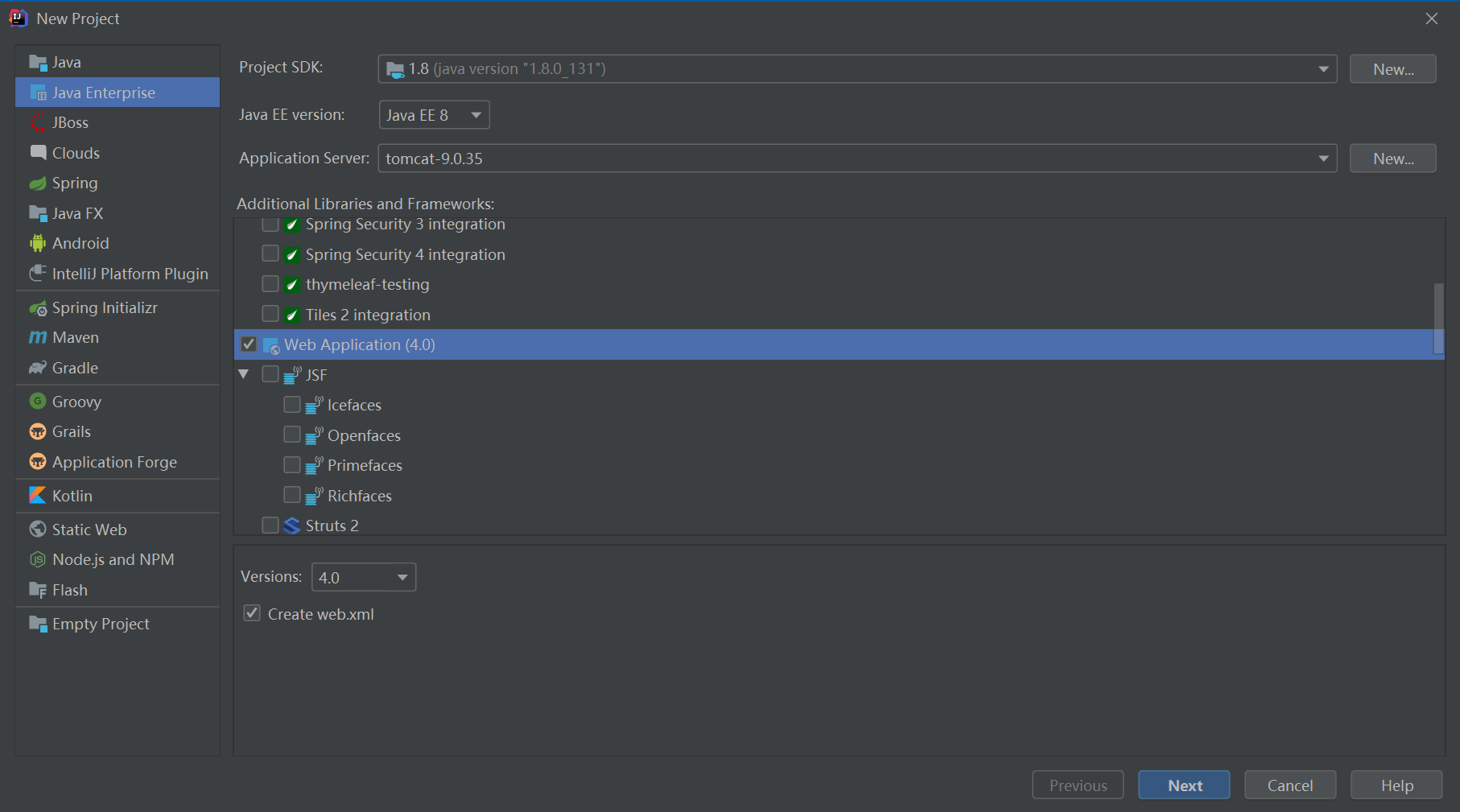Close the New Project dialog
This screenshot has height=812, width=1460.
click(x=1431, y=19)
